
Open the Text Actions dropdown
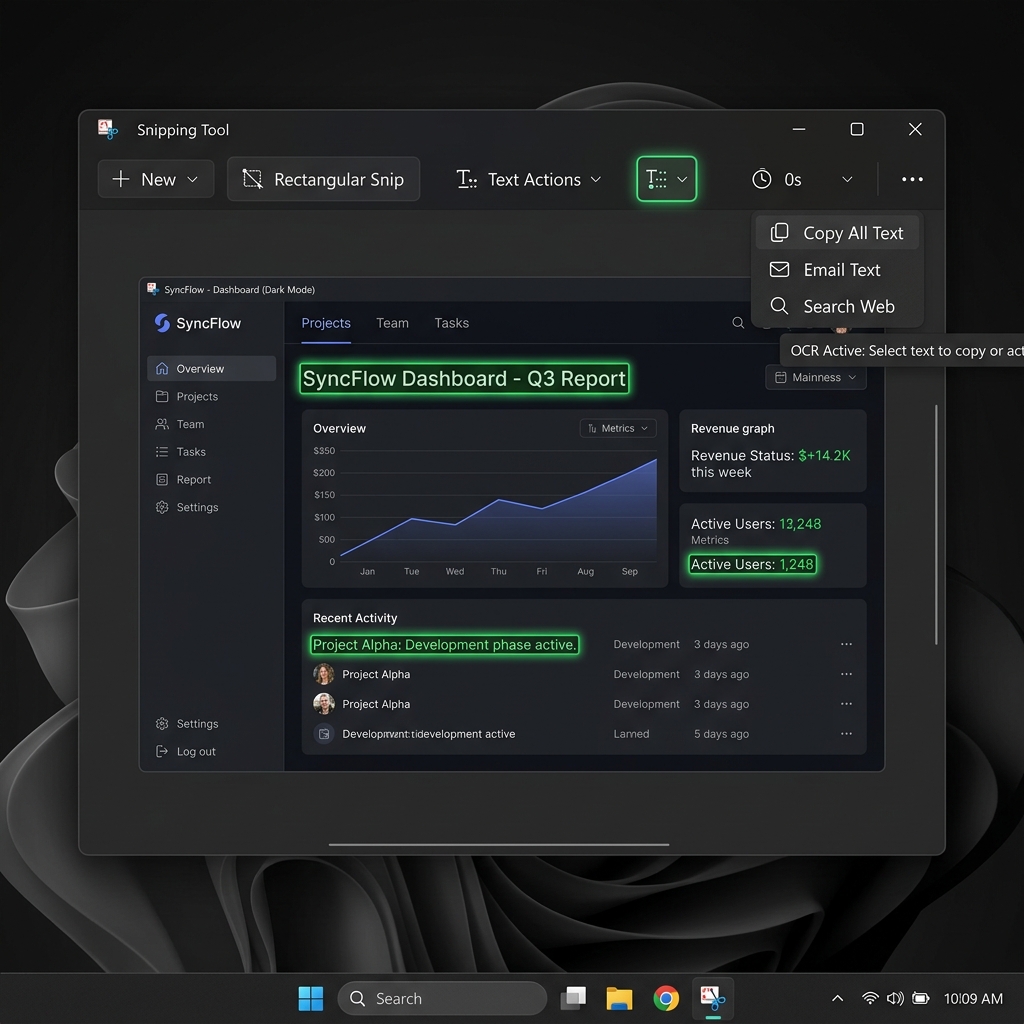point(528,179)
